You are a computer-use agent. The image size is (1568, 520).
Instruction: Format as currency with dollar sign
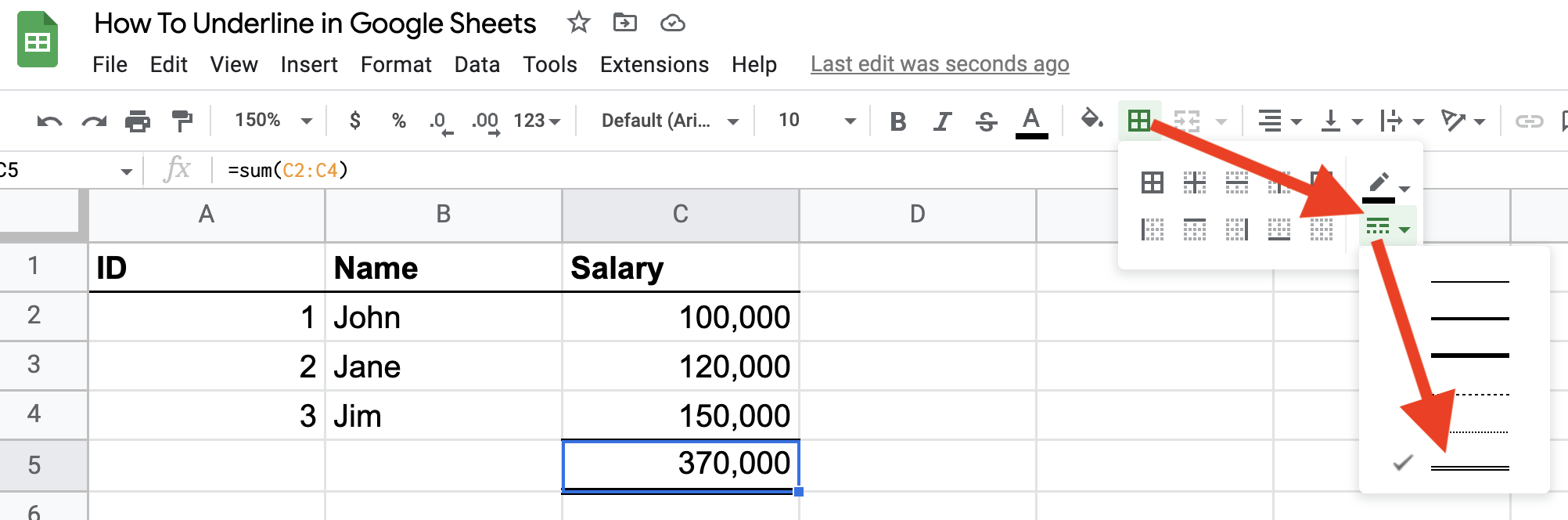tap(355, 121)
